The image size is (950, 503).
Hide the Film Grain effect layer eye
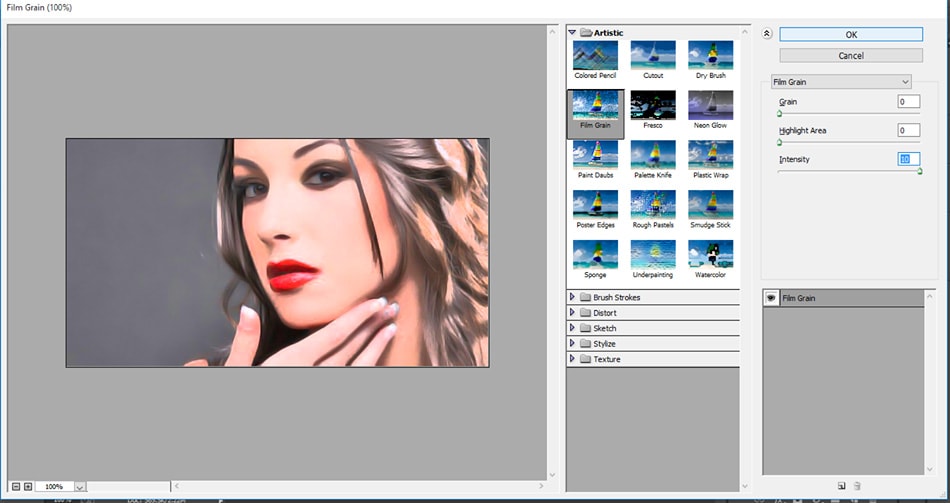coord(772,298)
